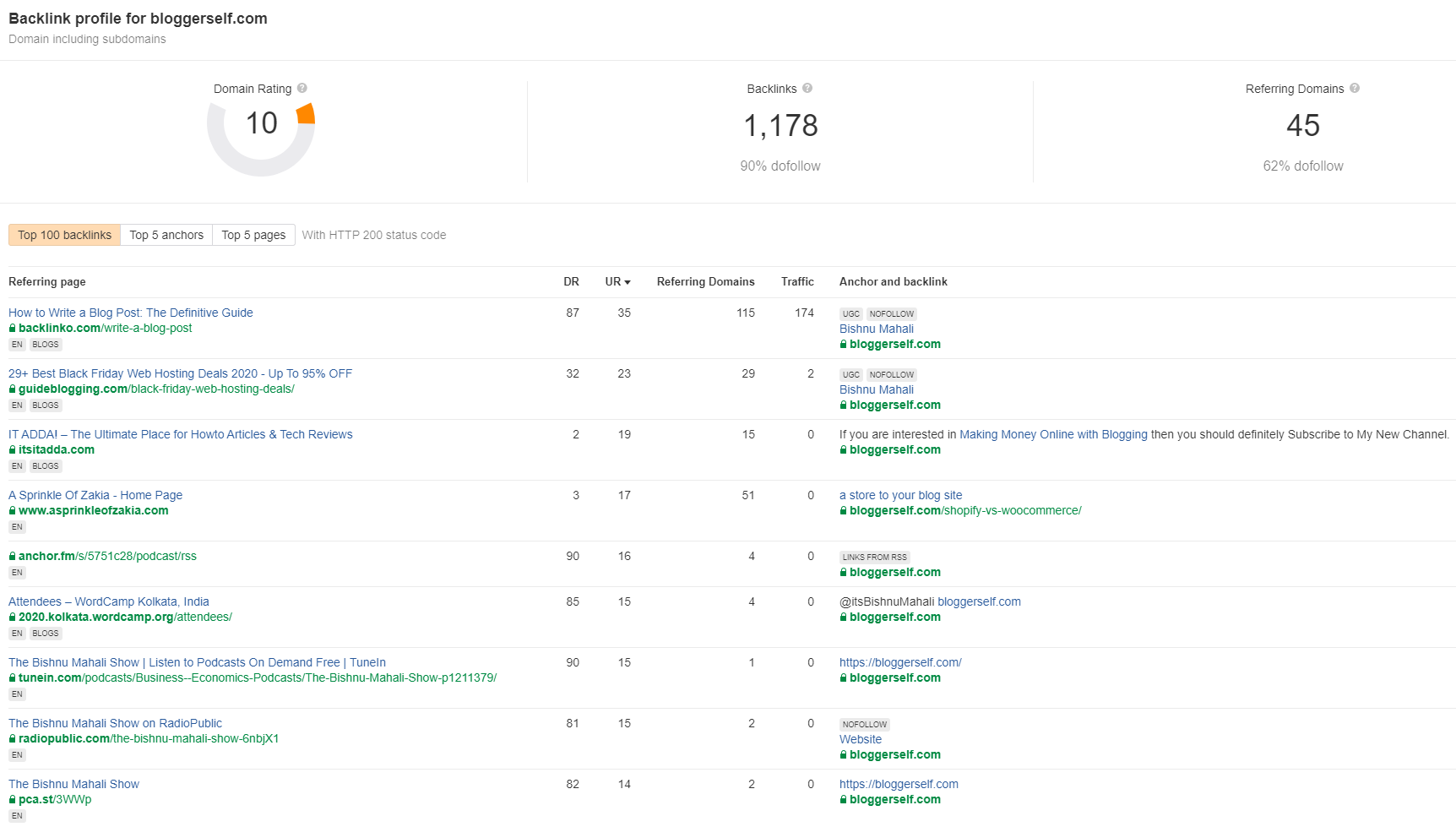This screenshot has width=1456, height=827.
Task: Click Bishnu Mahali anchor in guideblogging row
Action: click(x=877, y=389)
